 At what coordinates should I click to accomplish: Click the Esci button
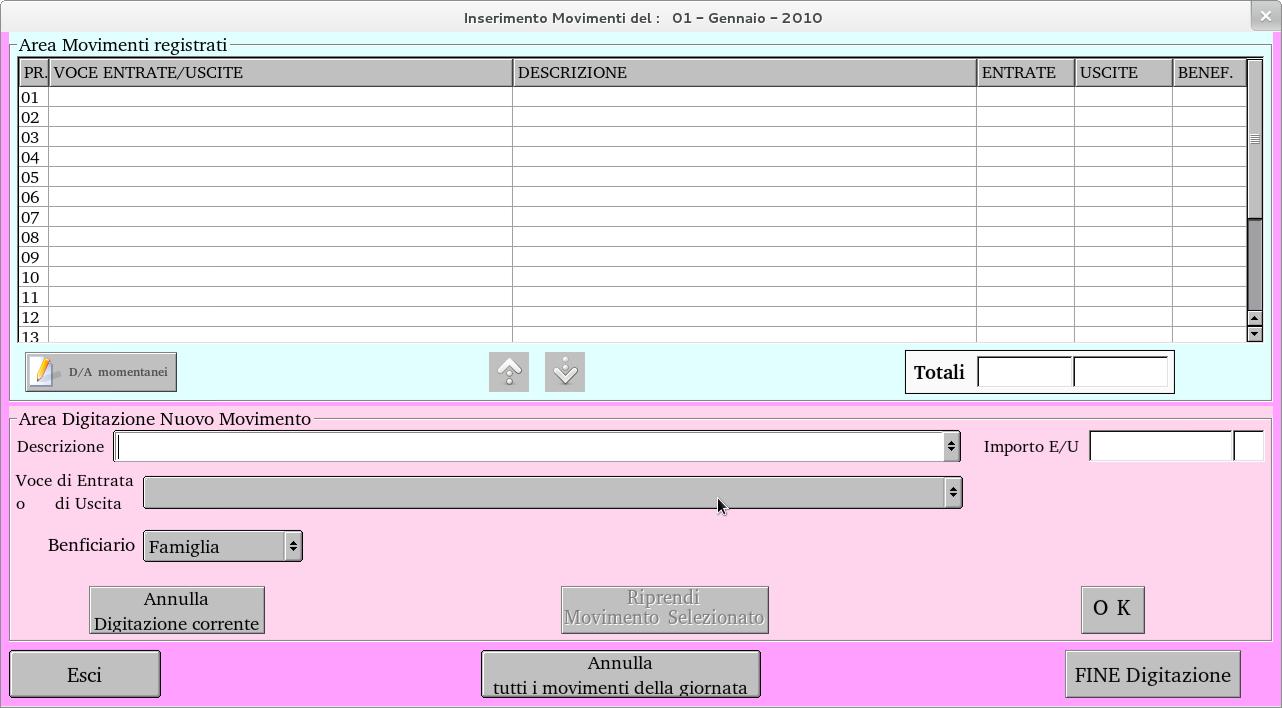pos(85,675)
